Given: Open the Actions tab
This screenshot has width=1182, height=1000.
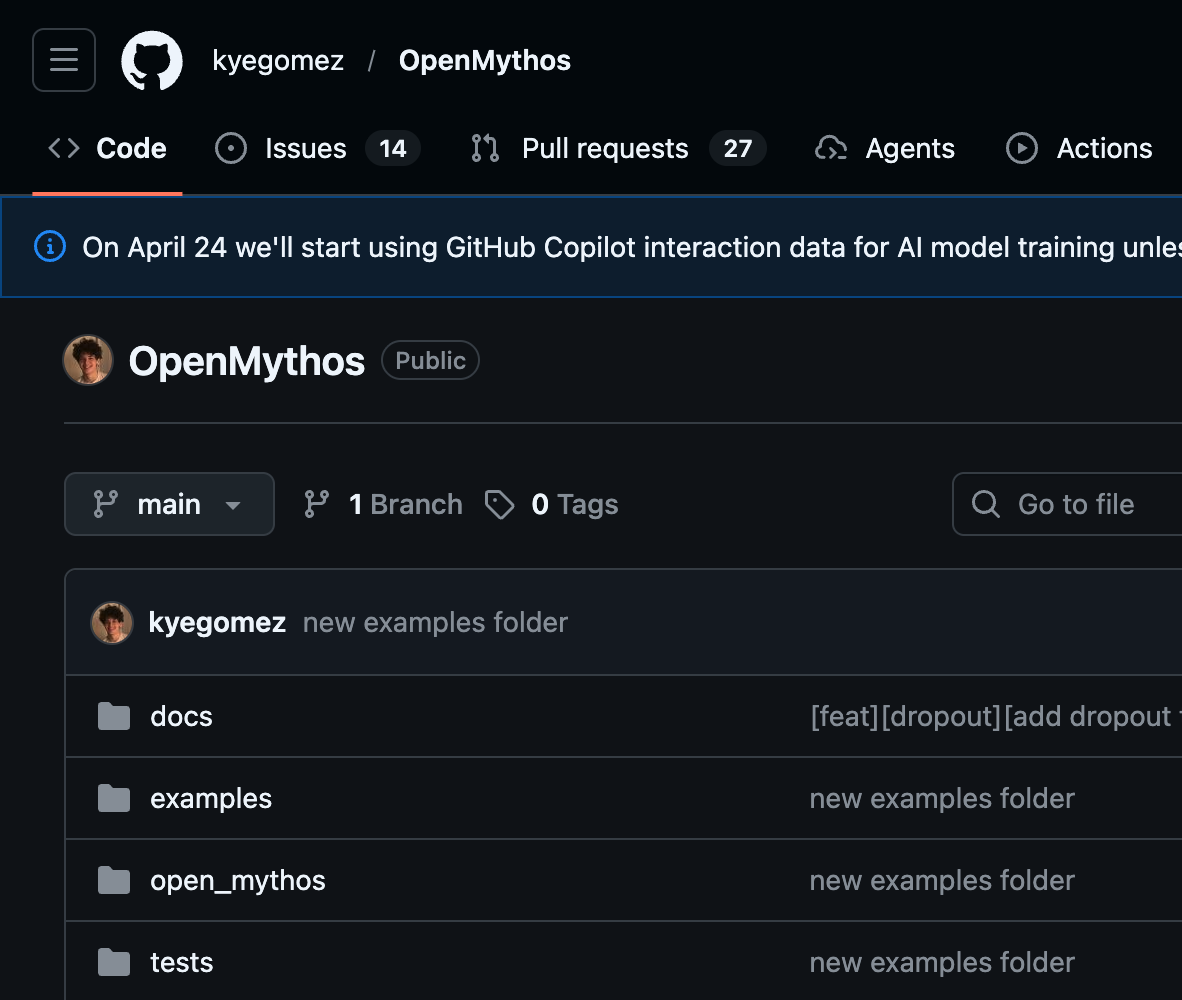Looking at the screenshot, I should click(x=1079, y=148).
